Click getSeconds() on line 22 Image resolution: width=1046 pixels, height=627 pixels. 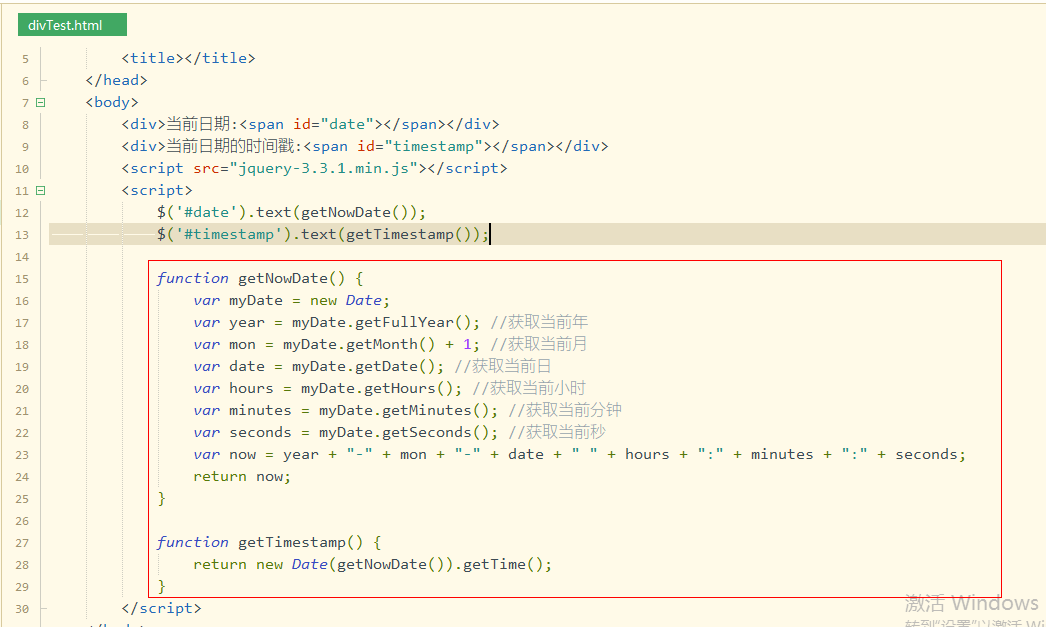436,432
